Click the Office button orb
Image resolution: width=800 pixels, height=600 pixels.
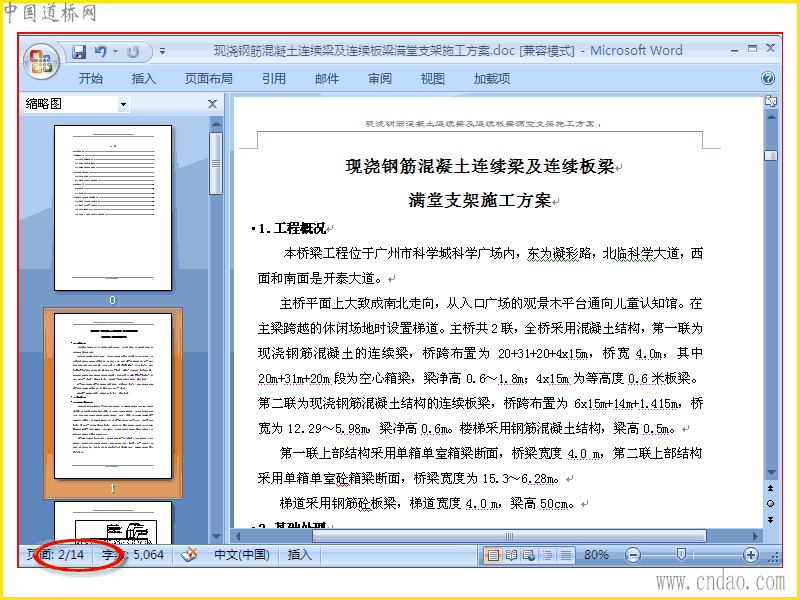click(41, 62)
